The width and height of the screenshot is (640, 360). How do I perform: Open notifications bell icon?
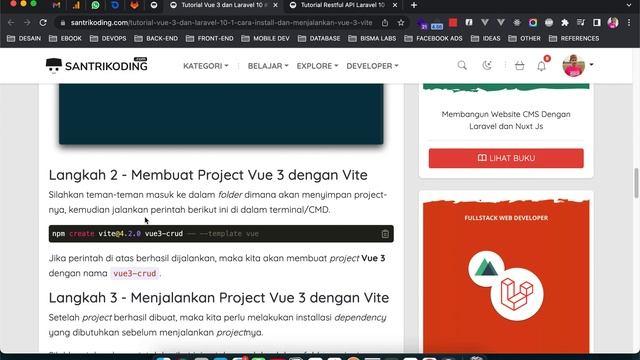coord(542,66)
